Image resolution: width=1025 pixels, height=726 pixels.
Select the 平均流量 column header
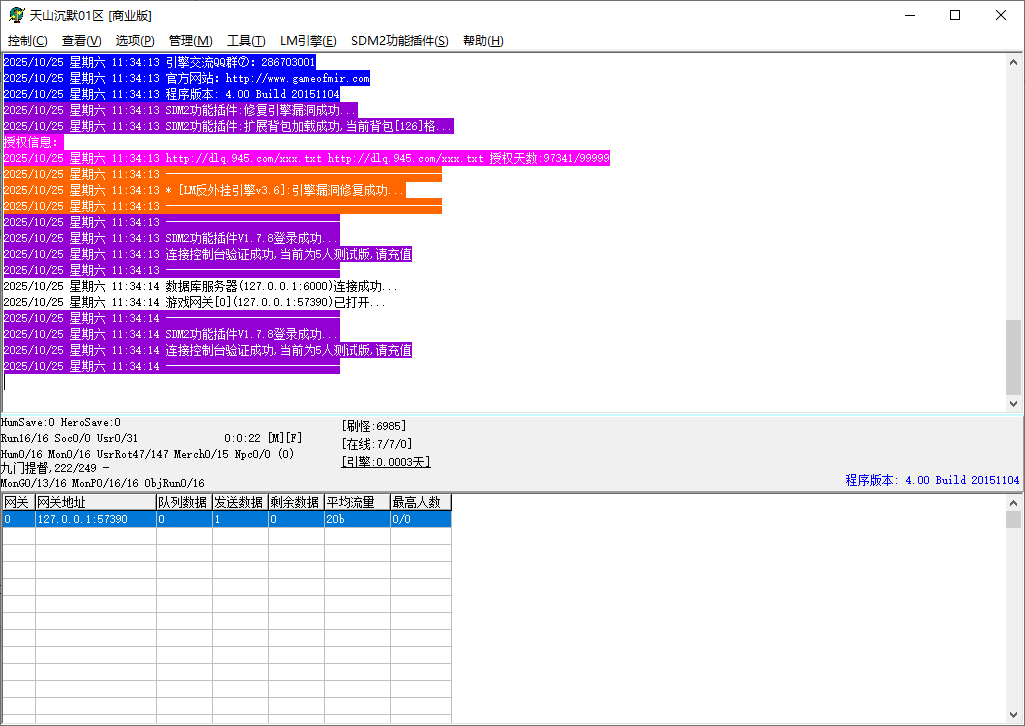tap(356, 502)
